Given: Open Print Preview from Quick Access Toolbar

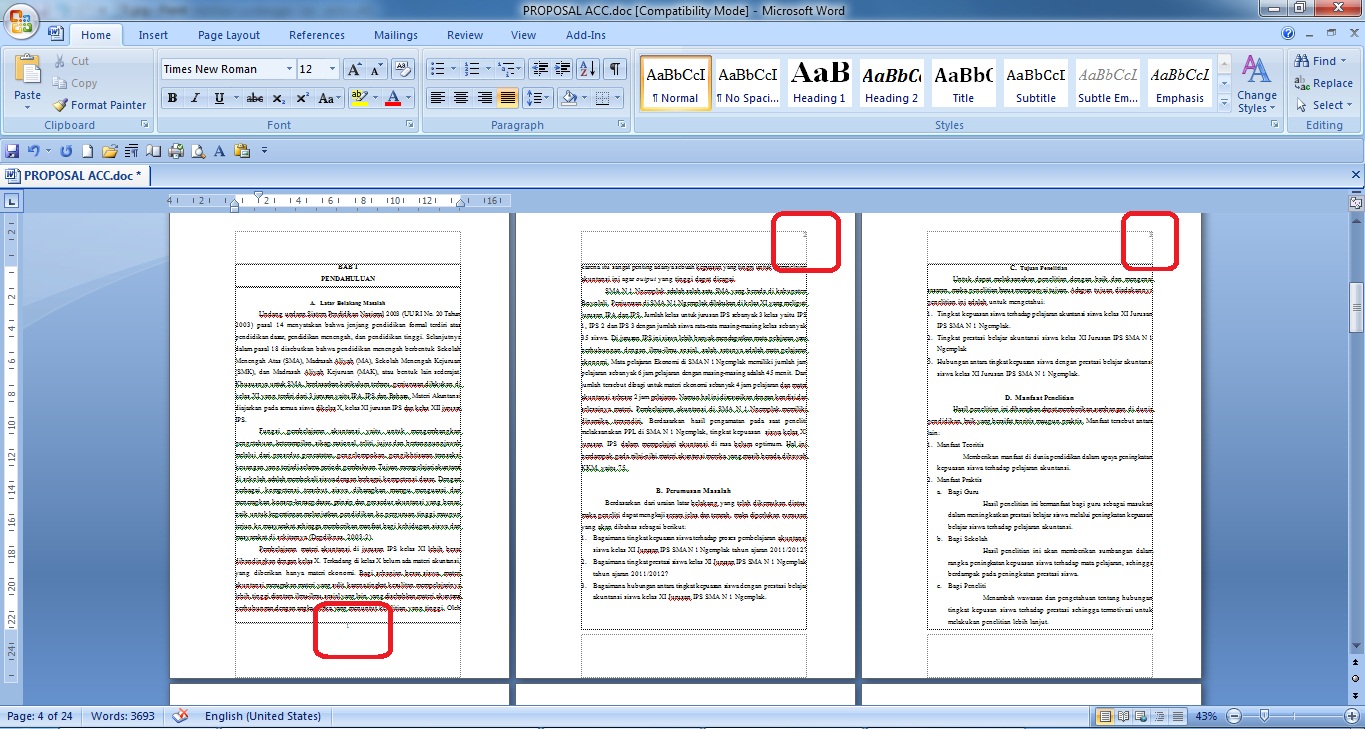Looking at the screenshot, I should (198, 151).
